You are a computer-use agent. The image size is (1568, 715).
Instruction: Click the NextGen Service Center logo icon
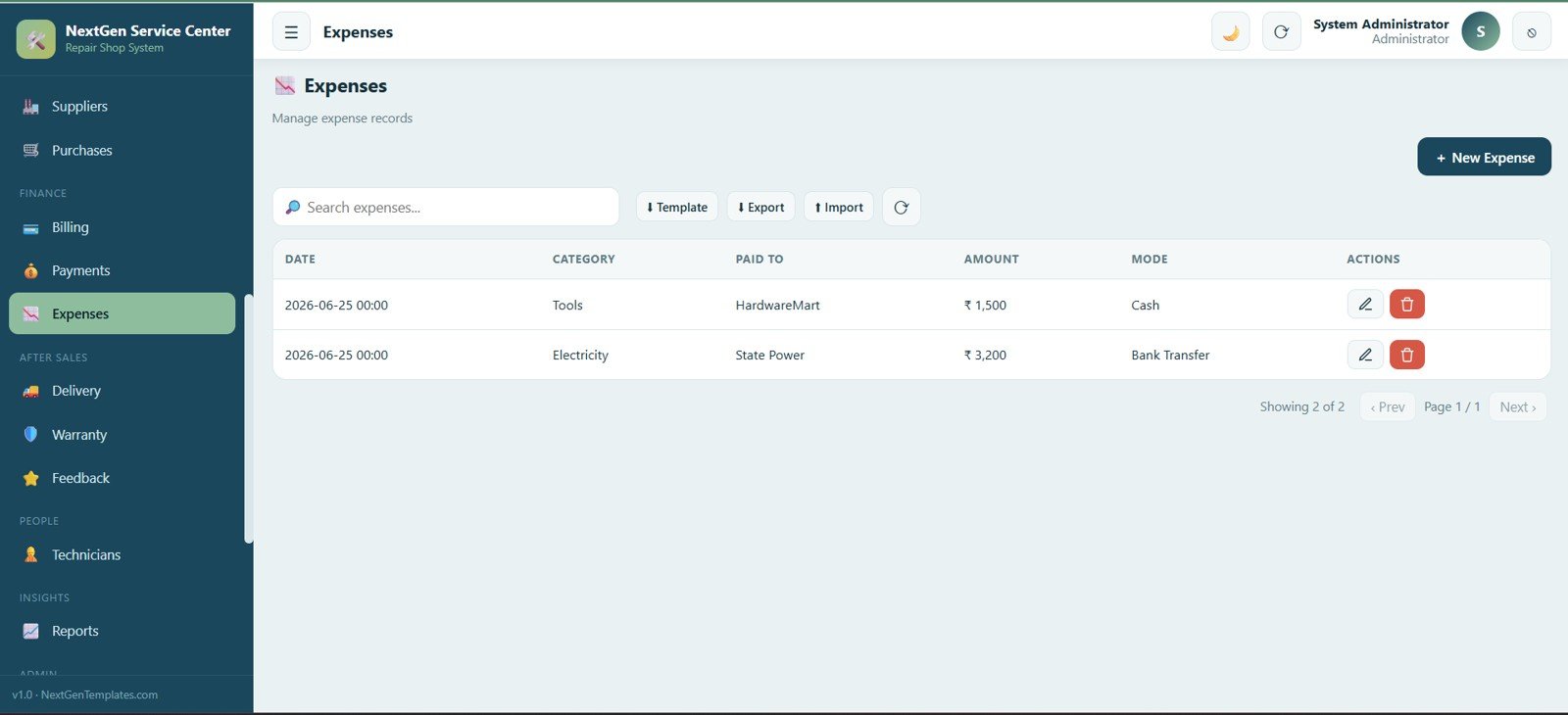tap(36, 39)
